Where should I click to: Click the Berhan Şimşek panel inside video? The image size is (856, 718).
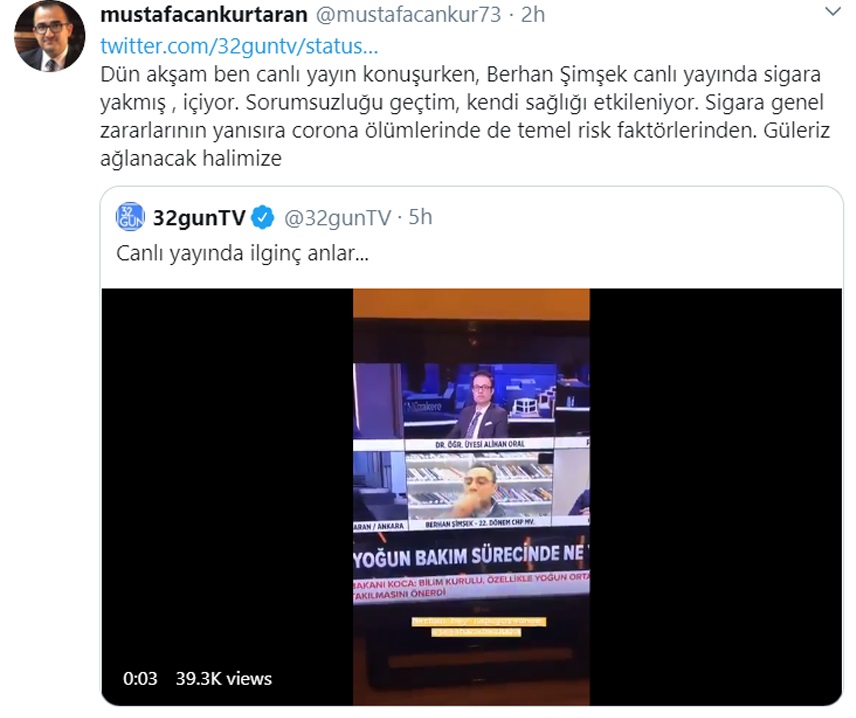(x=480, y=490)
